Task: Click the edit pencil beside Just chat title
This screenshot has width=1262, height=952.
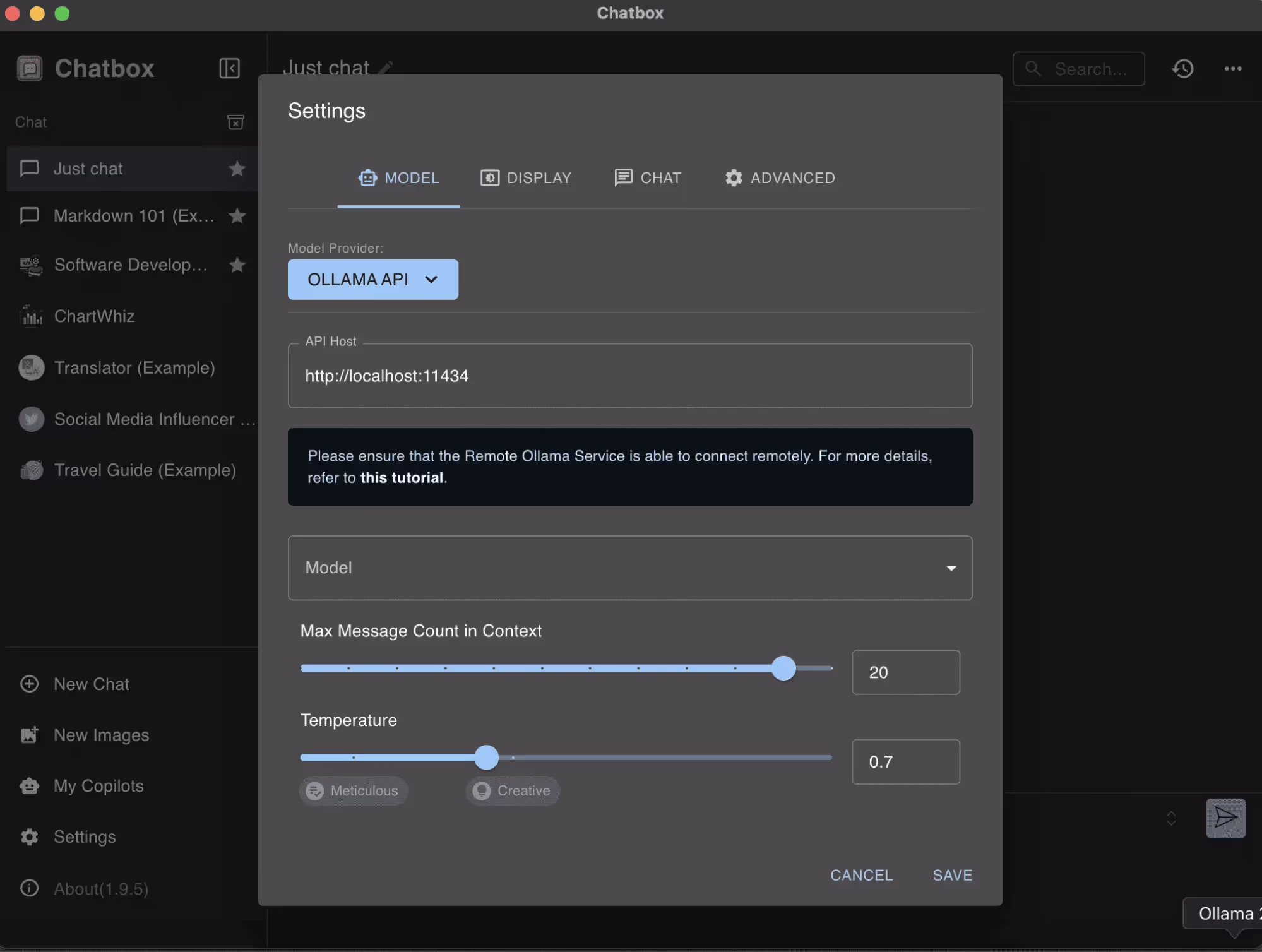Action: coord(385,68)
